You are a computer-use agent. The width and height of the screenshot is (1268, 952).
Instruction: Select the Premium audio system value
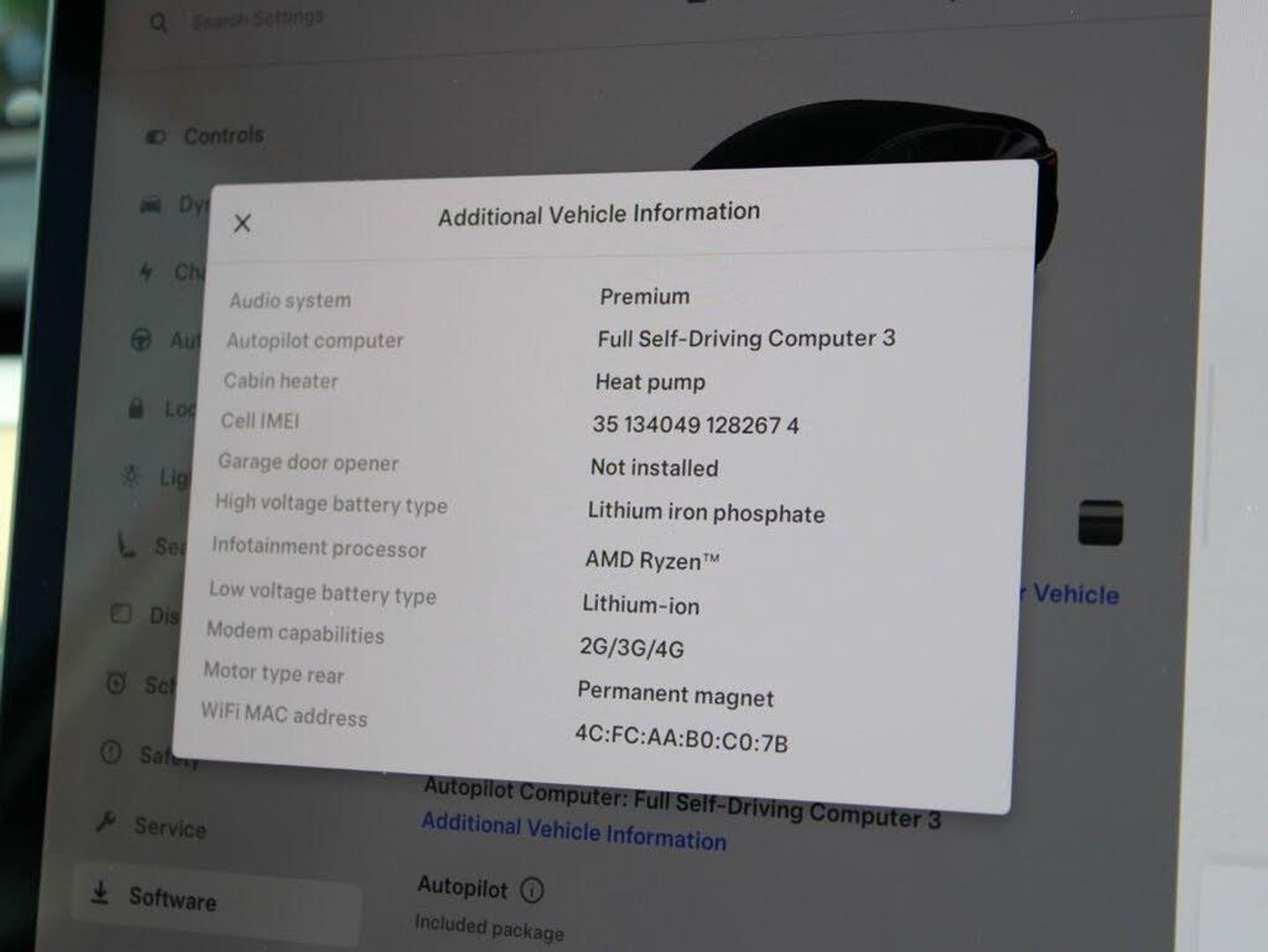645,297
